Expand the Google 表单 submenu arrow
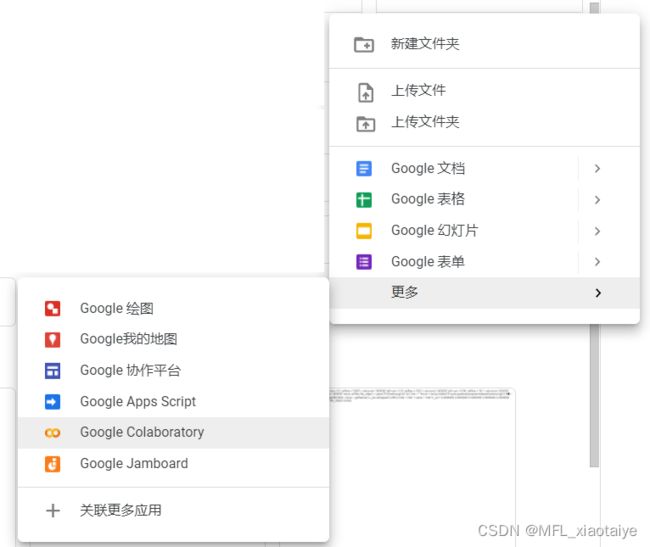 coord(597,262)
